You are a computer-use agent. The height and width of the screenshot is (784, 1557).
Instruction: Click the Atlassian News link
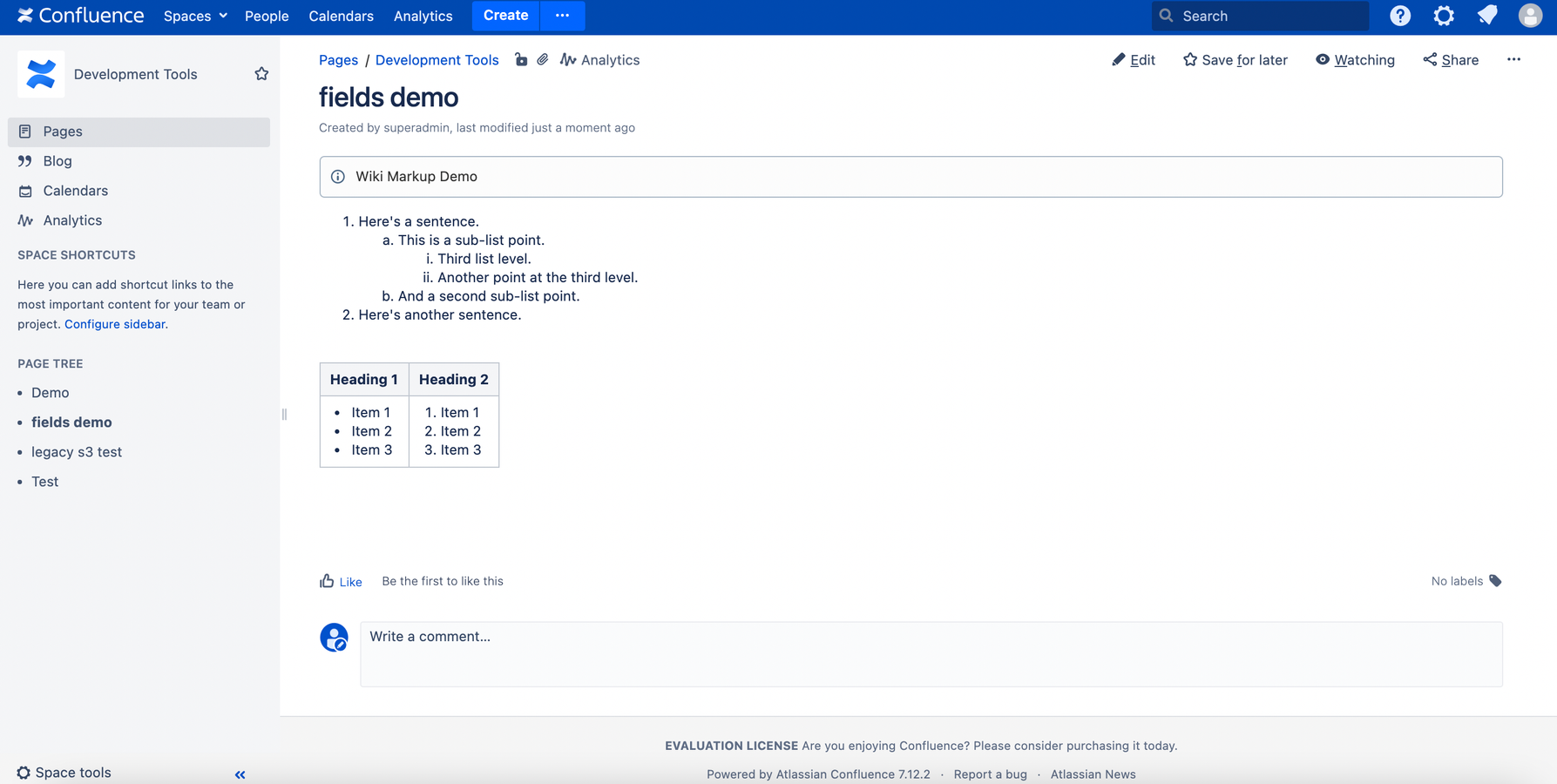1093,774
